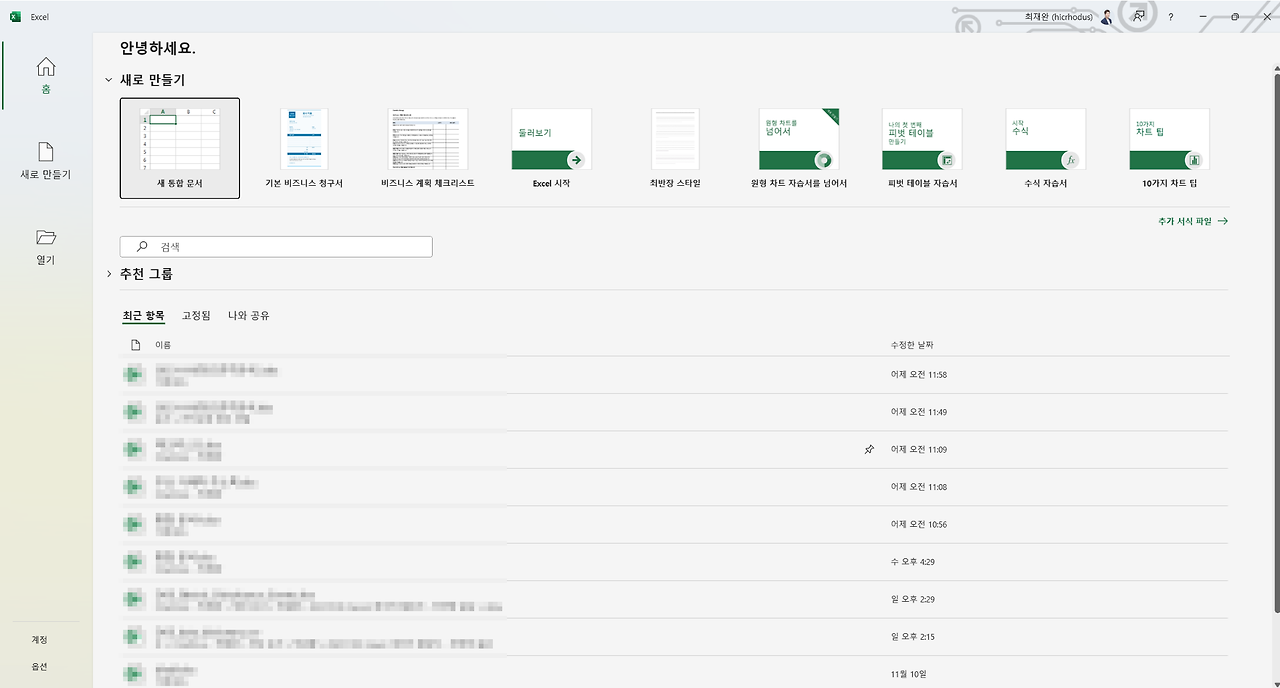This screenshot has height=688, width=1280.
Task: Sort by the 이름 column header
Action: click(163, 345)
